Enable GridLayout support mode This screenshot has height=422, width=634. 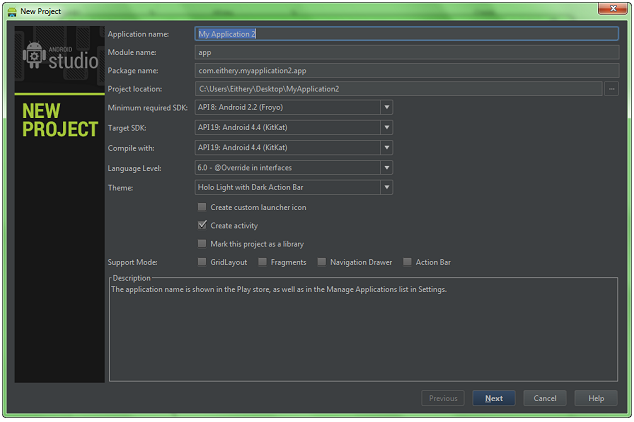tap(202, 262)
